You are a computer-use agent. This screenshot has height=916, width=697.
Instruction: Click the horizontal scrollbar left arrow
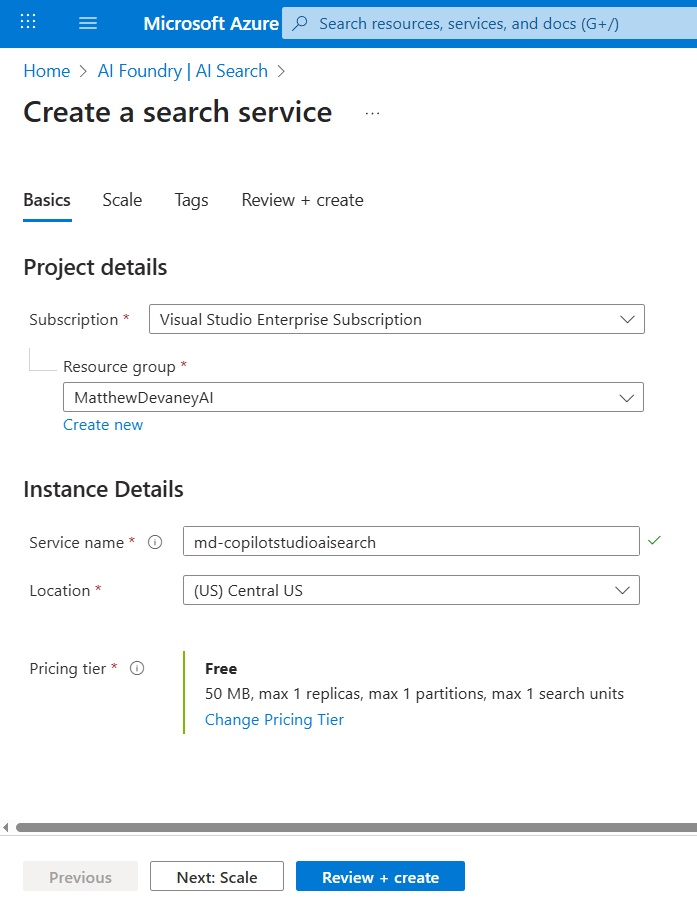point(5,827)
